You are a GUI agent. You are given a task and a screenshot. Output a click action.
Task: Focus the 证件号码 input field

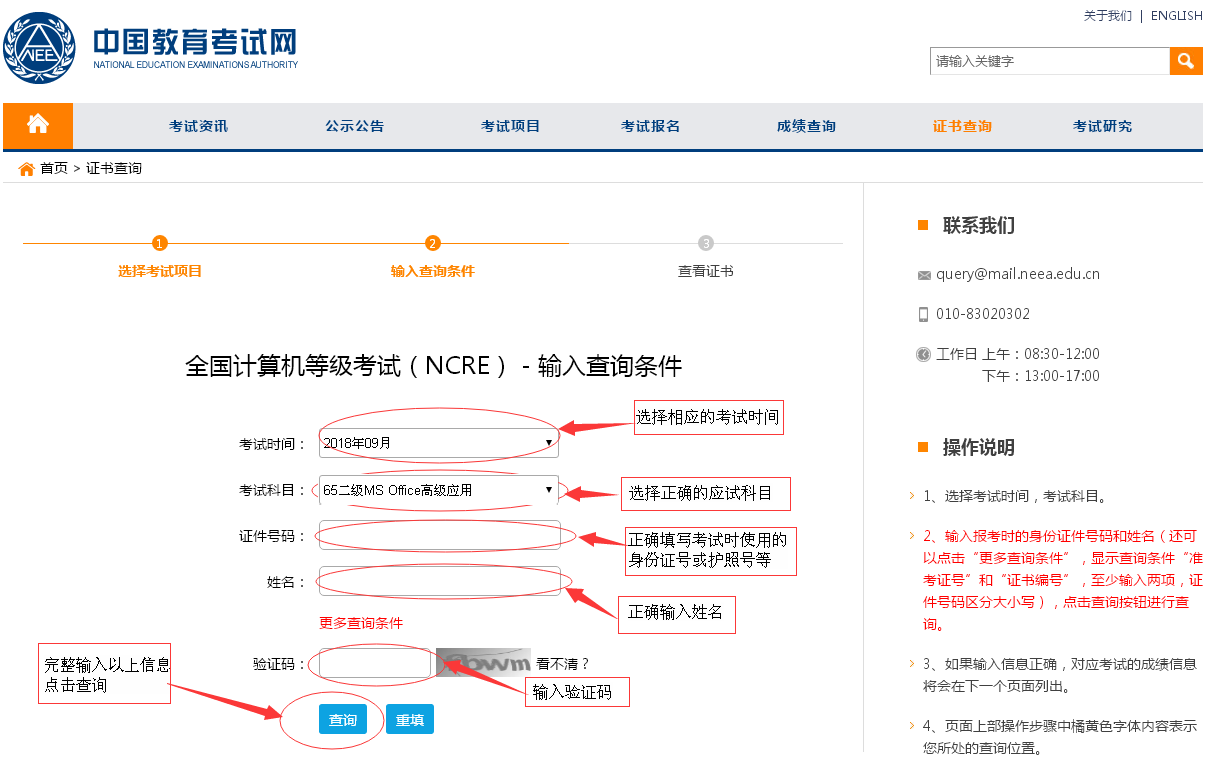[440, 535]
